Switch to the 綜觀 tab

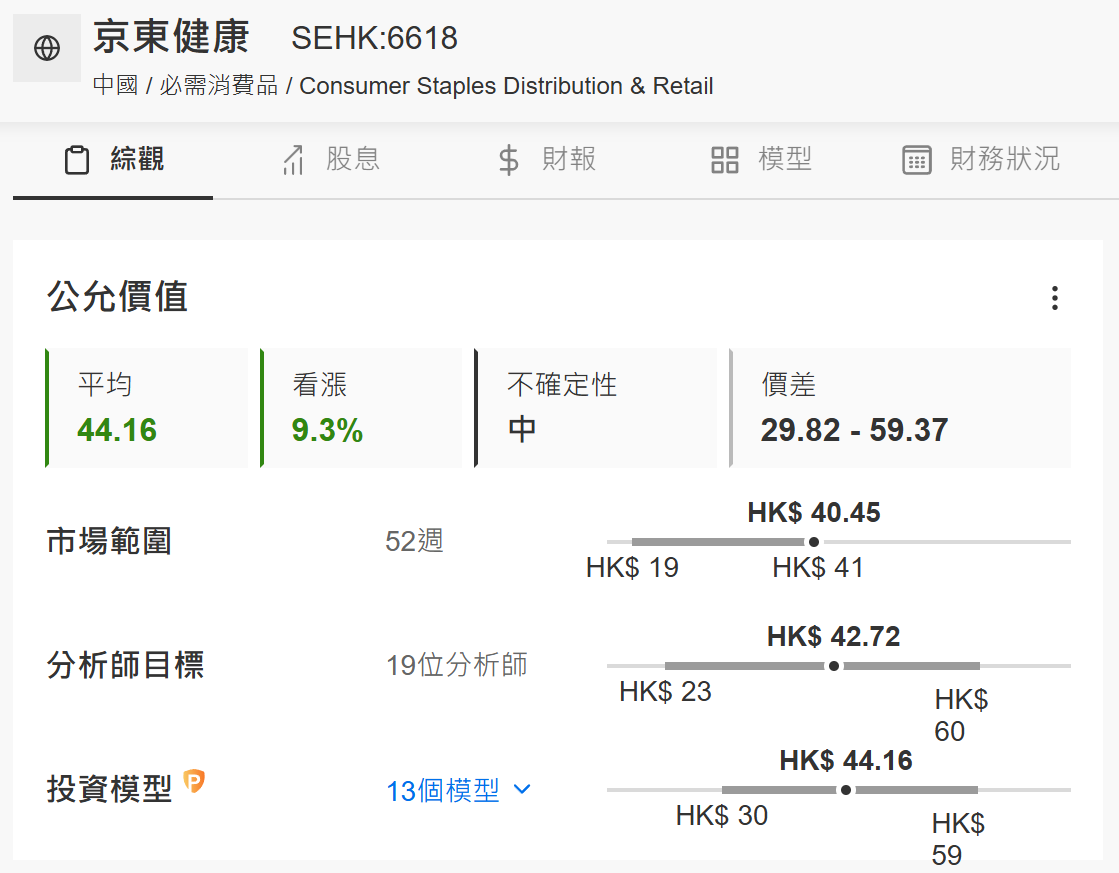coord(113,160)
